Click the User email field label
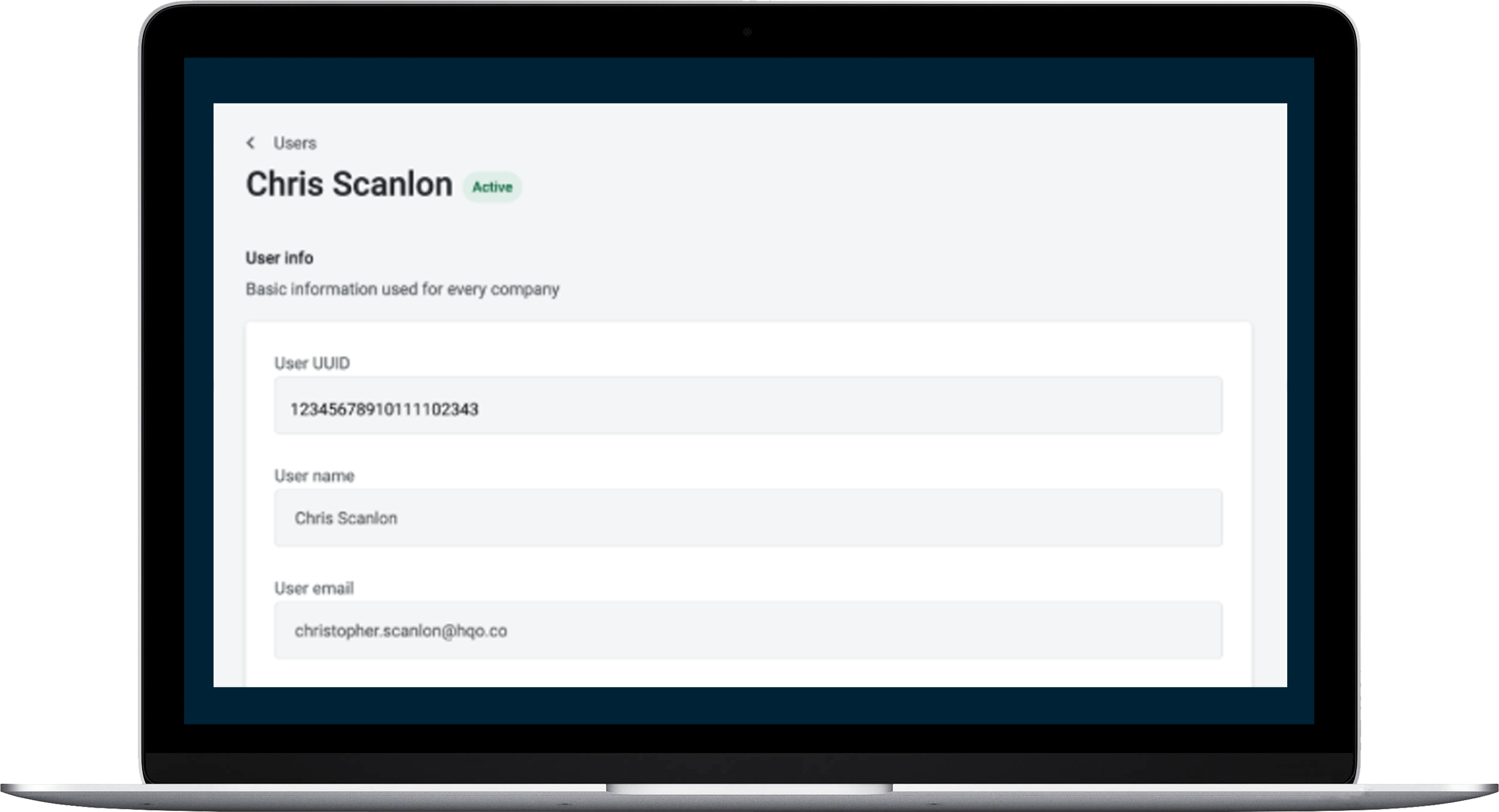The height and width of the screenshot is (812, 1499). click(x=314, y=588)
